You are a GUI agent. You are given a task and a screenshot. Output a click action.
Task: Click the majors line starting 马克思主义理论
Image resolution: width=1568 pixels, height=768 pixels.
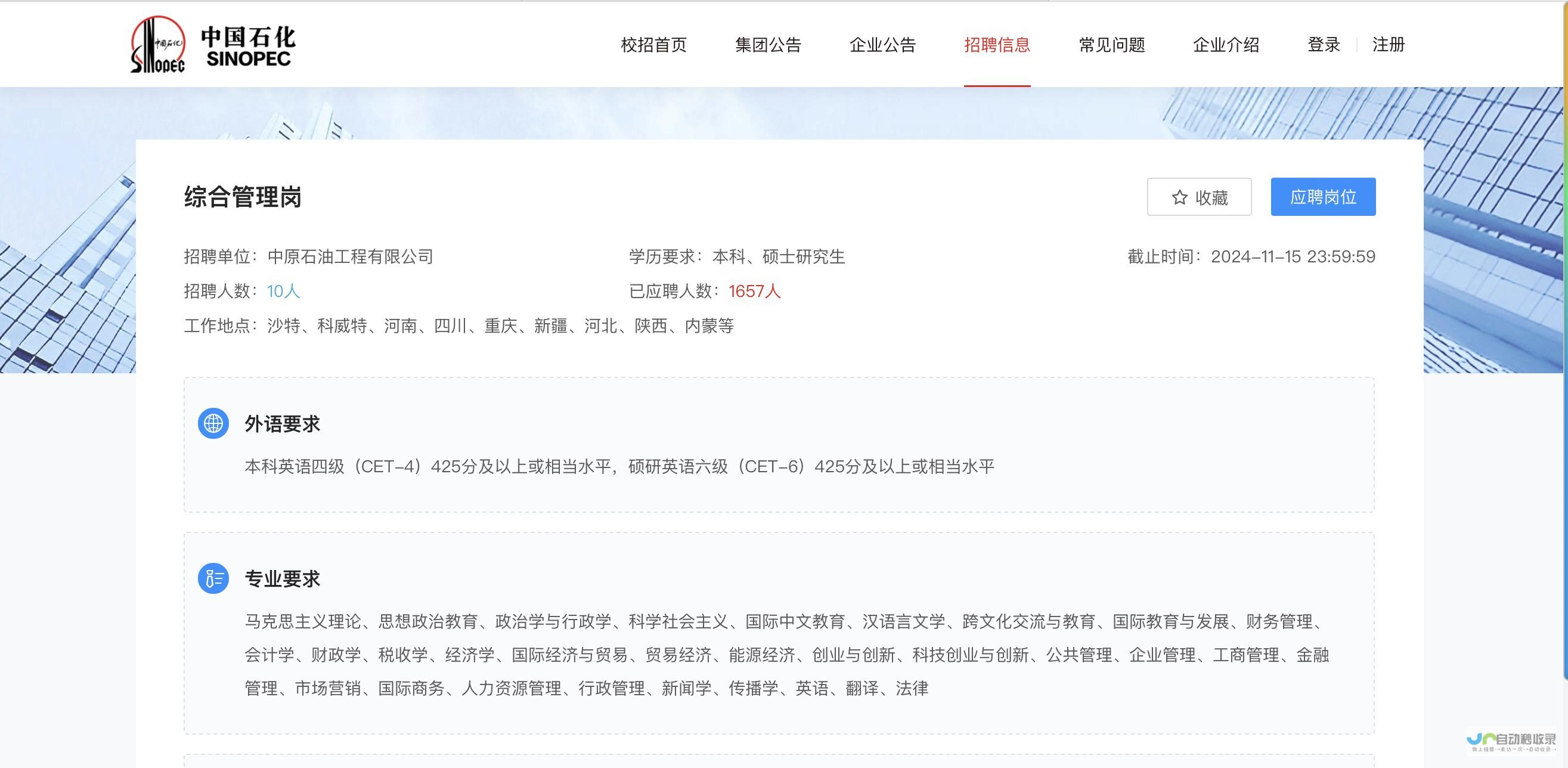click(786, 621)
